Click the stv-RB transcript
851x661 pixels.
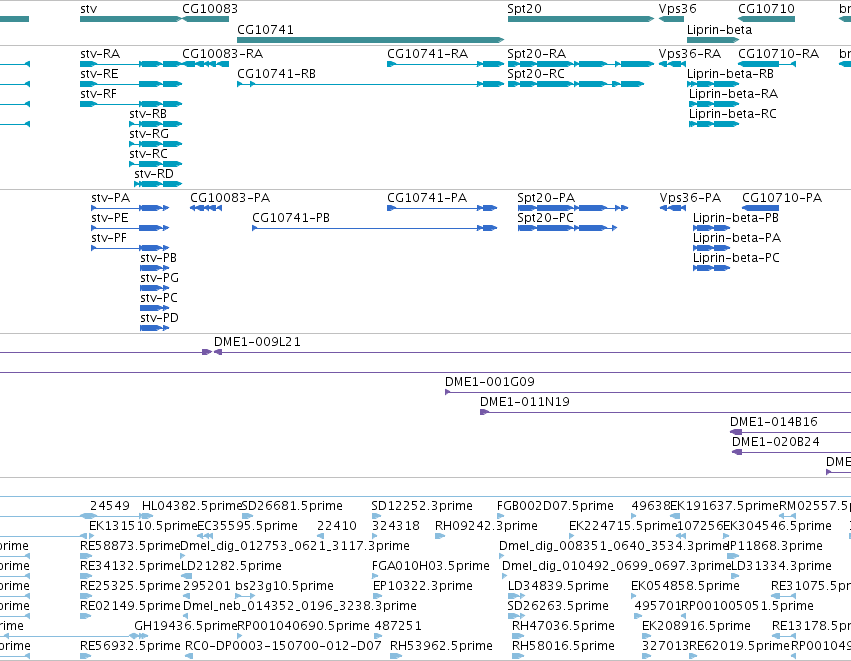click(x=156, y=124)
